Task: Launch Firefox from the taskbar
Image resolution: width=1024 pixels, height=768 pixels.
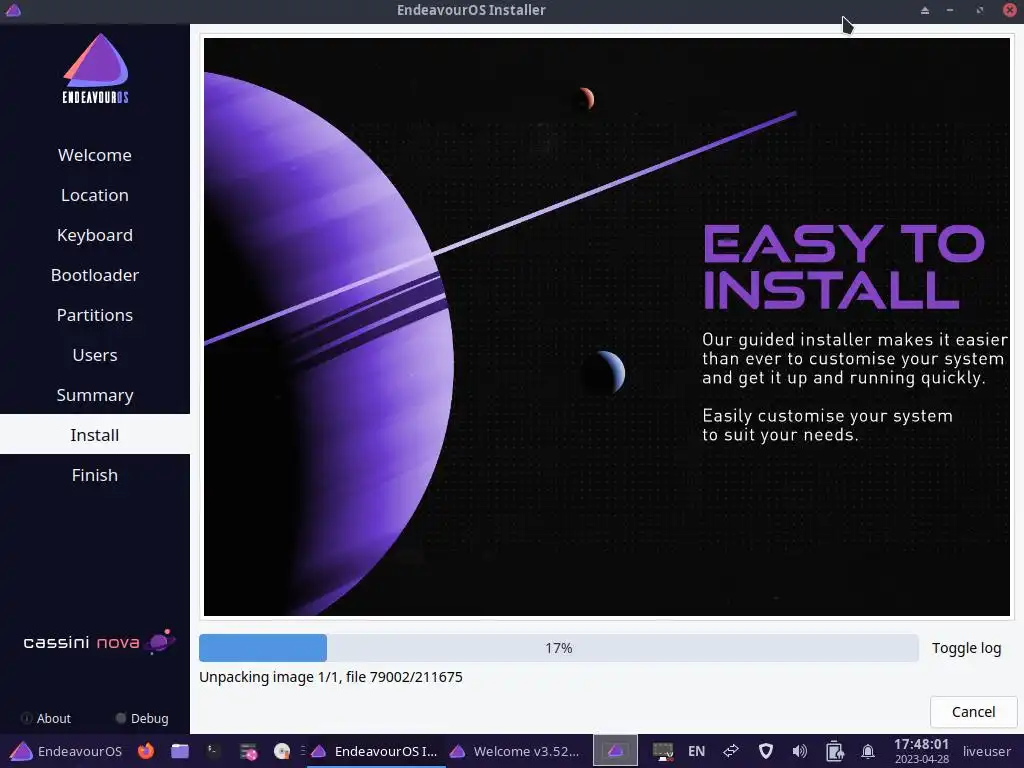Action: [146, 751]
